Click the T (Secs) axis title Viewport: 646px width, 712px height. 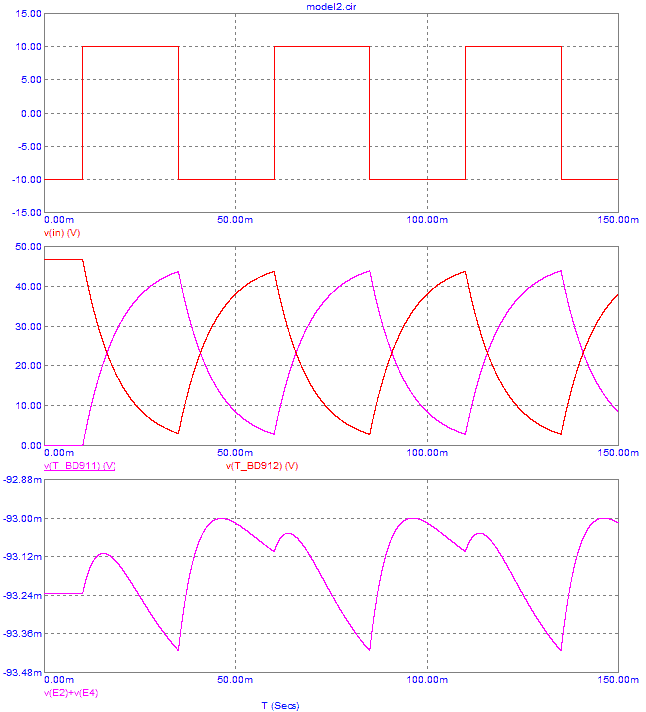tap(280, 706)
